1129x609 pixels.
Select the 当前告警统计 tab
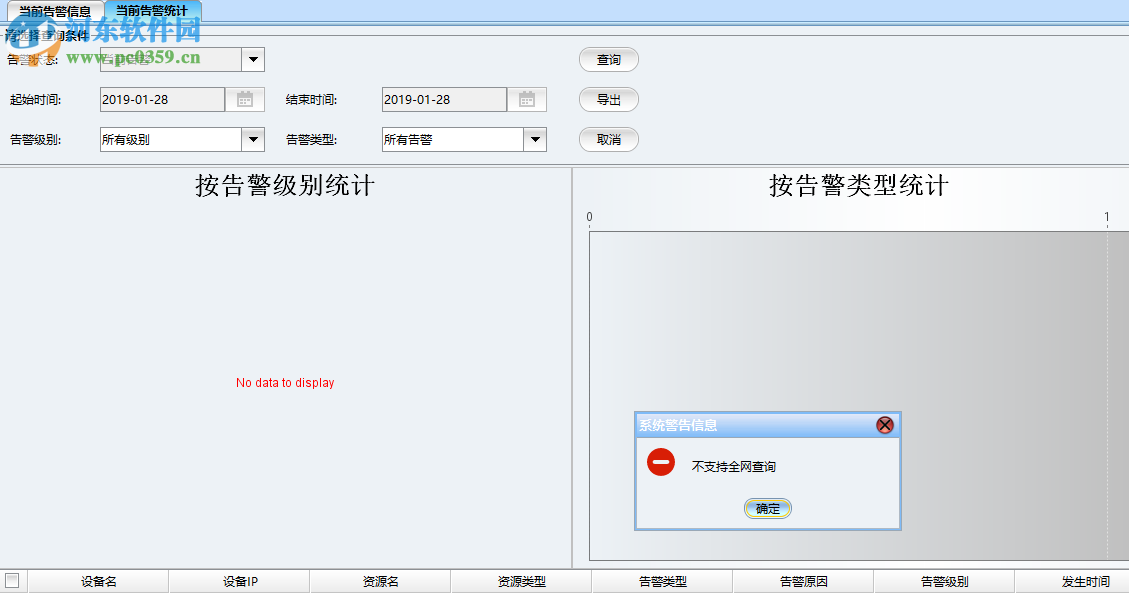(152, 11)
